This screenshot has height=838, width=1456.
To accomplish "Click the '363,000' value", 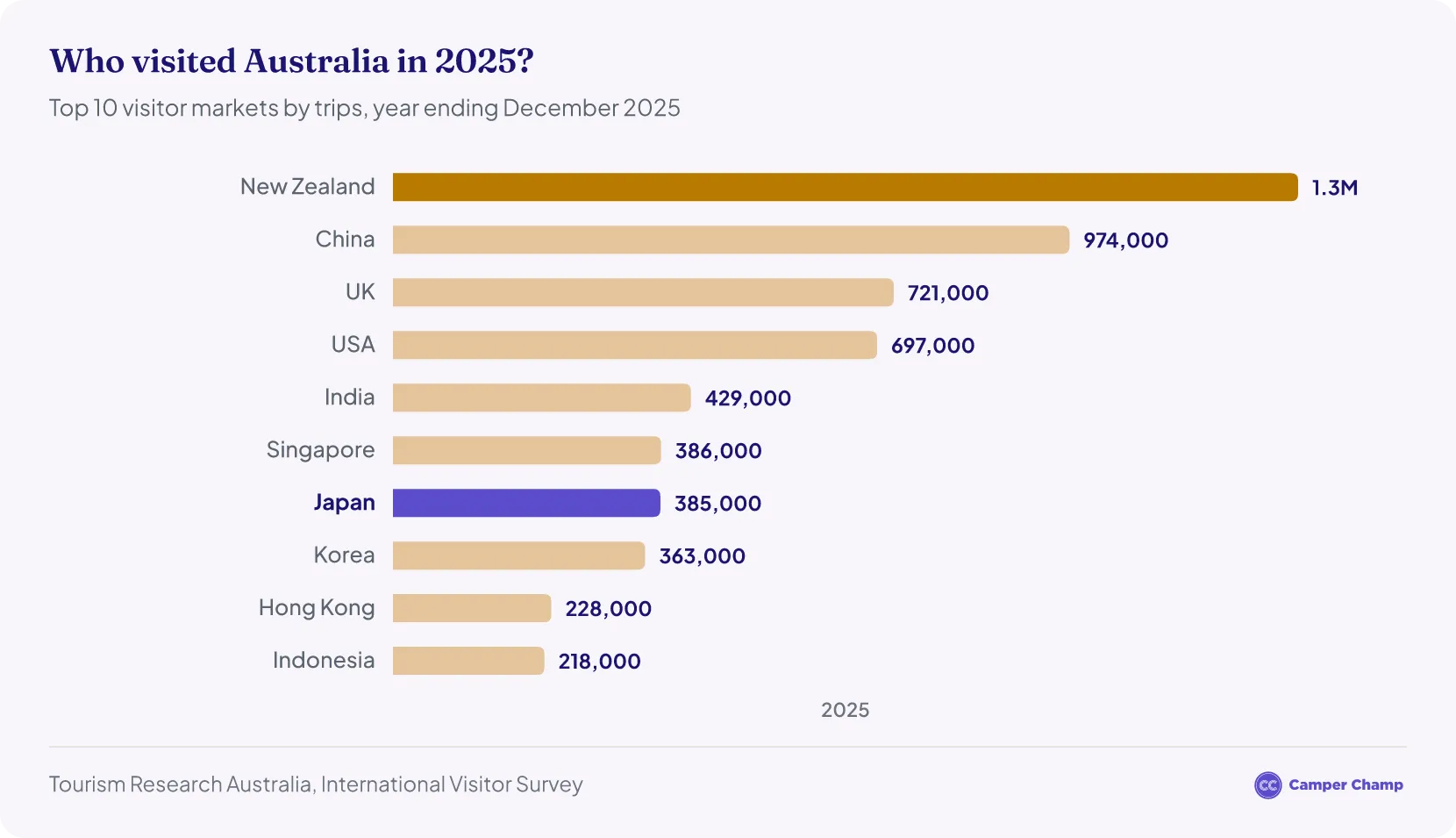I will click(703, 556).
